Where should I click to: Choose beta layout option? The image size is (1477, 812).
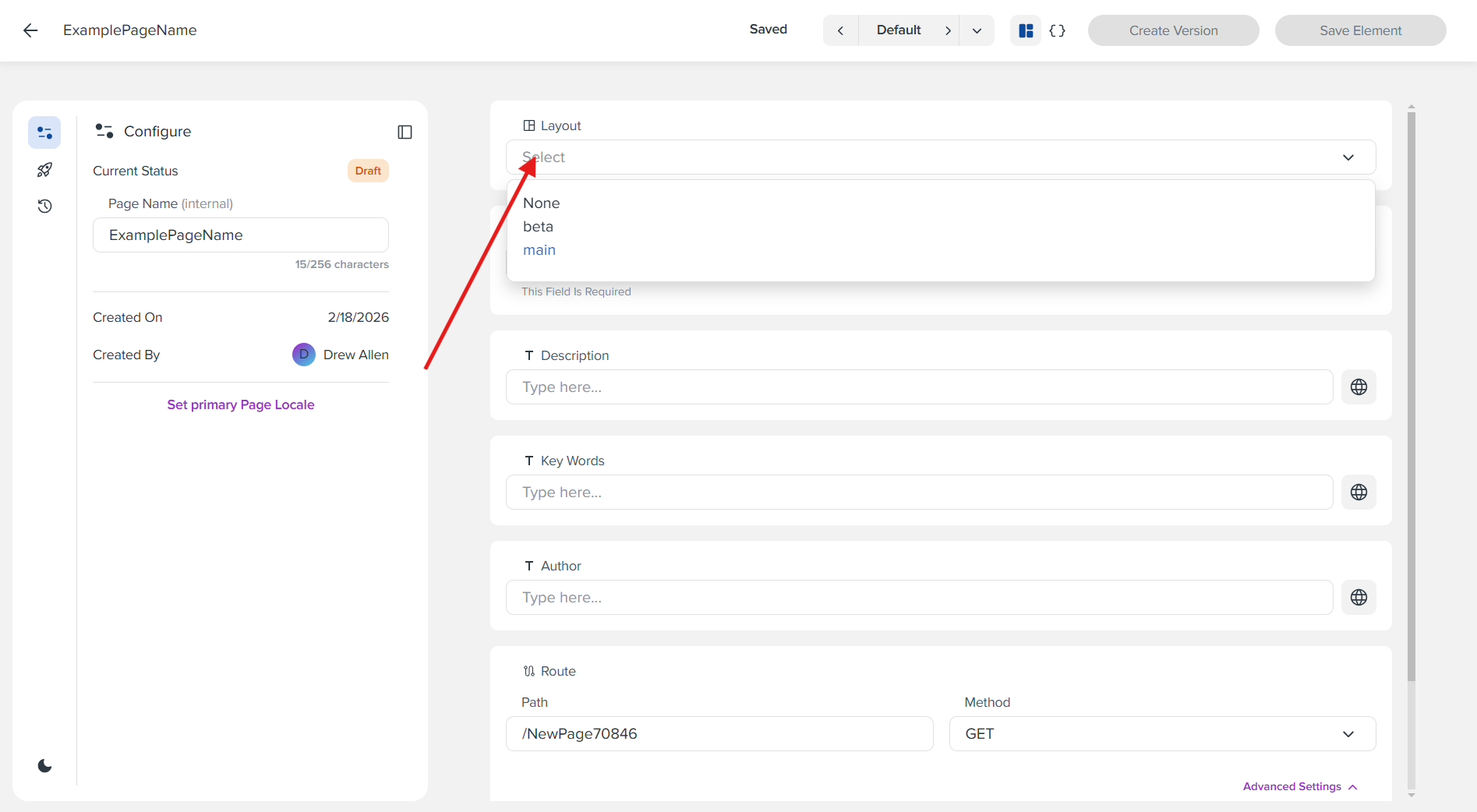click(538, 226)
